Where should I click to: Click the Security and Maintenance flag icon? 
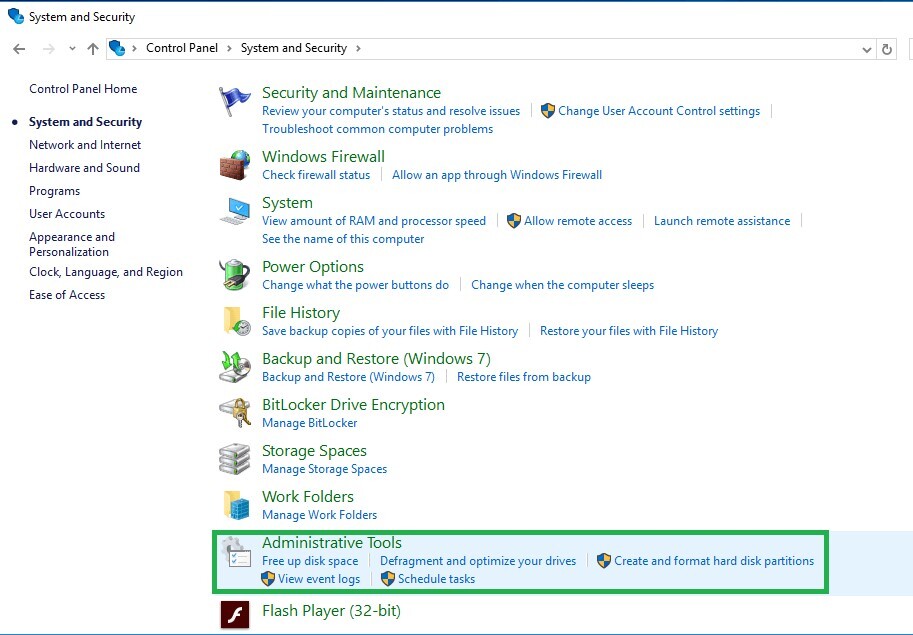click(x=234, y=101)
